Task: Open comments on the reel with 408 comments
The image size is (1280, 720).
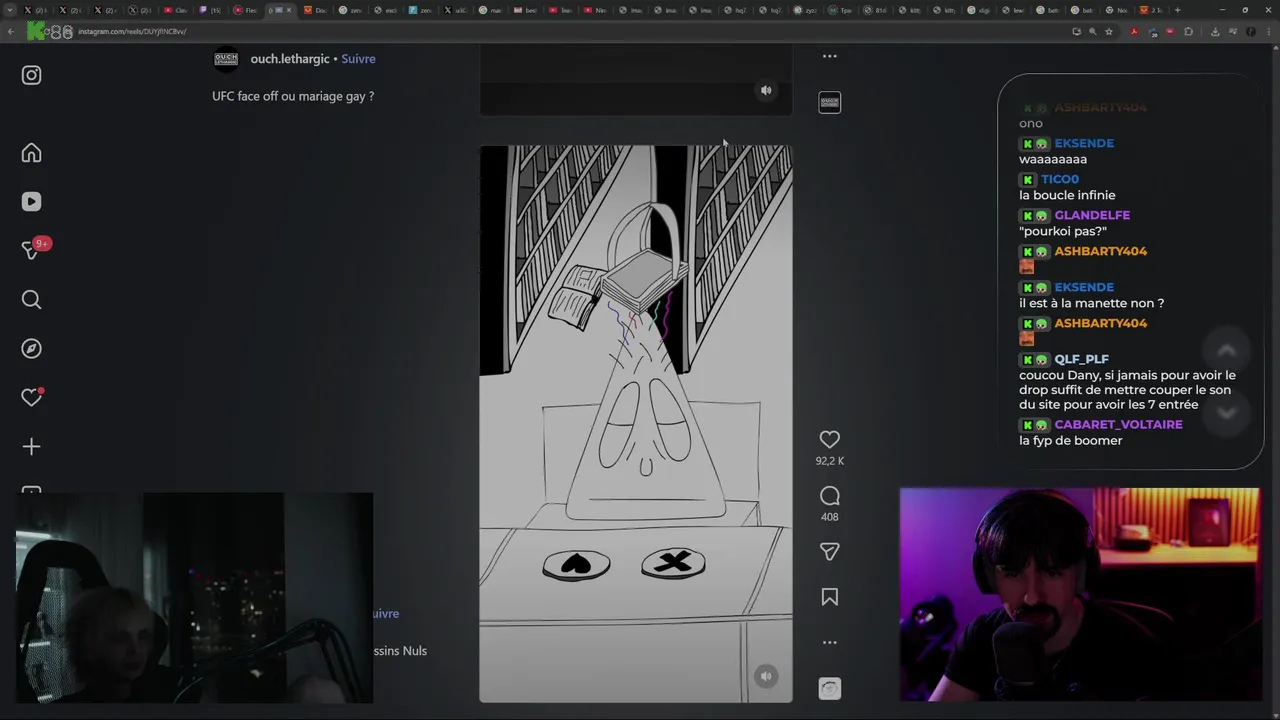Action: (829, 496)
